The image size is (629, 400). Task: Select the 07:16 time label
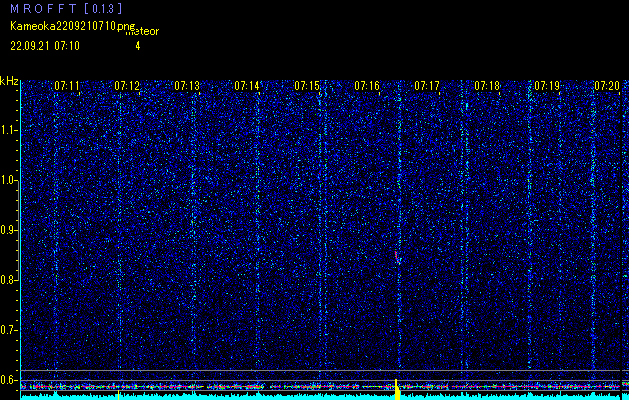367,86
